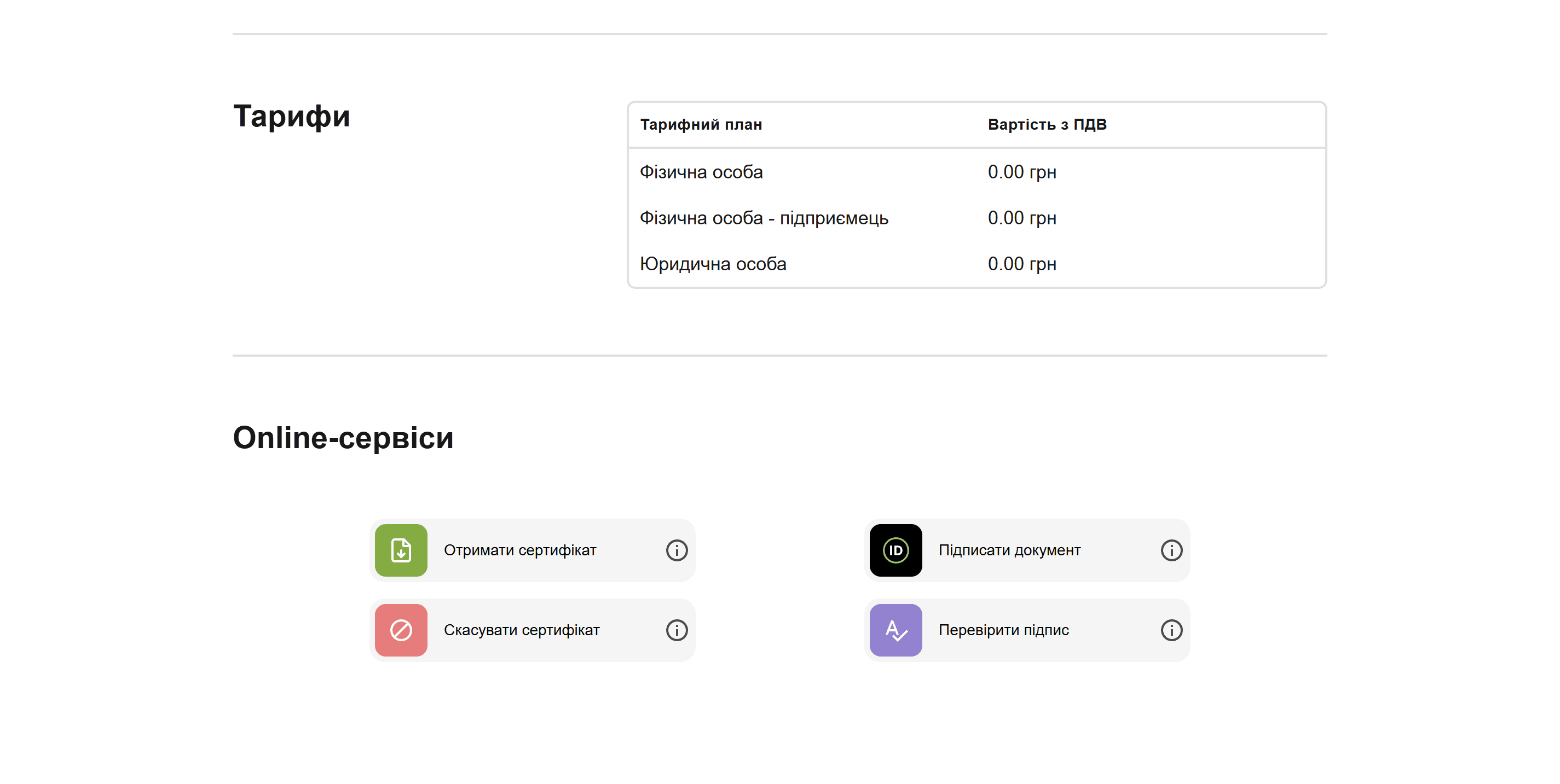Open info for Отримати сертифікат
The height and width of the screenshot is (784, 1560).
(x=677, y=550)
